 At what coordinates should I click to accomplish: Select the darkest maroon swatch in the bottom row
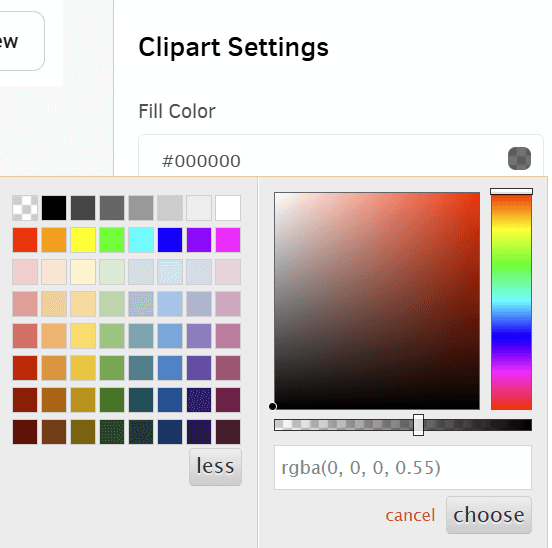[x=25, y=432]
